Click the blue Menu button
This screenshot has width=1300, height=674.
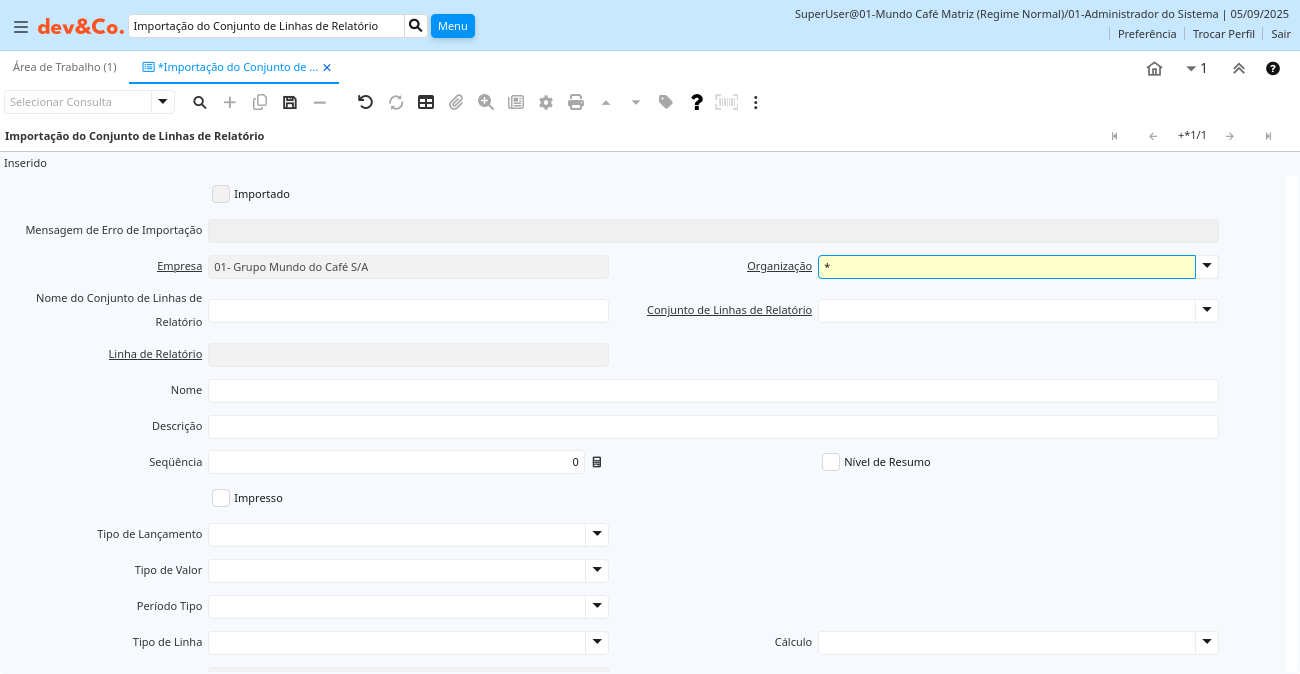point(452,26)
